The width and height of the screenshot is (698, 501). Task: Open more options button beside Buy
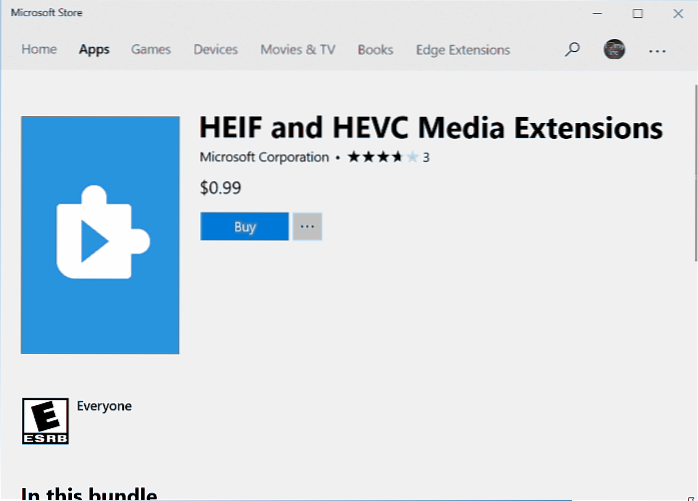pos(307,227)
